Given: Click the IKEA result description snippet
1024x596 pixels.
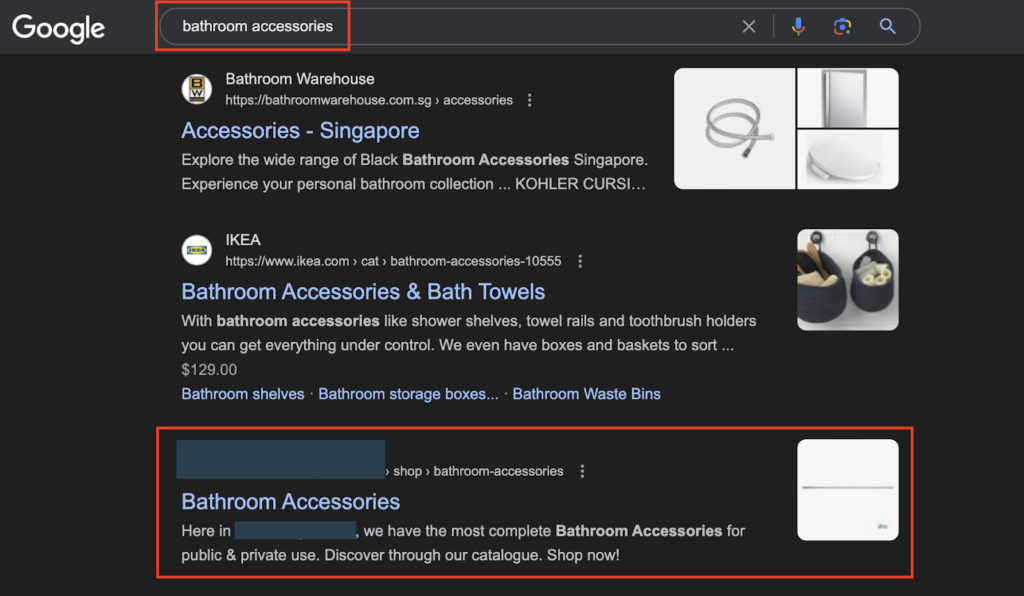Looking at the screenshot, I should point(469,333).
